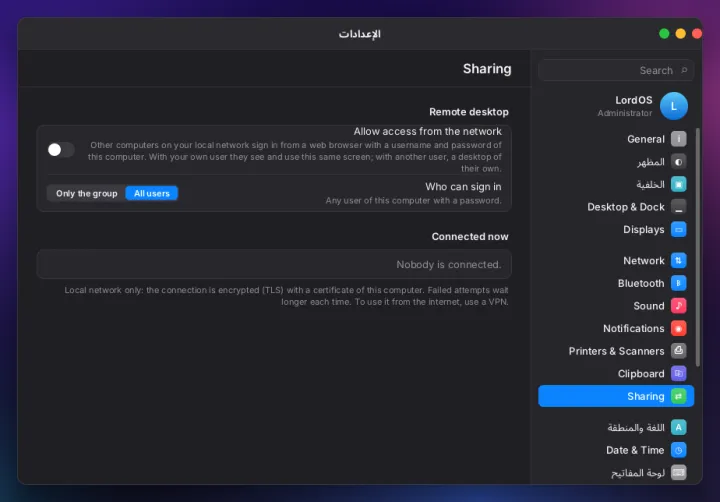Open the General settings label
Viewport: 720px width, 502px height.
point(646,139)
